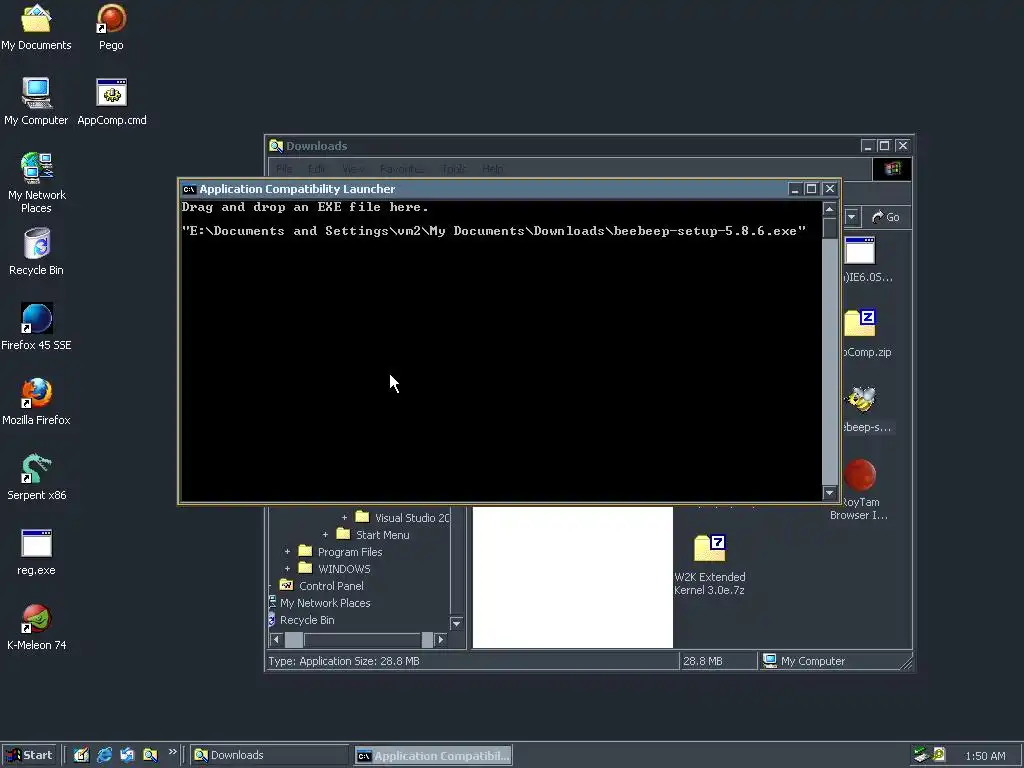The height and width of the screenshot is (768, 1024).
Task: Click the network connection tray icon
Action: coord(921,755)
